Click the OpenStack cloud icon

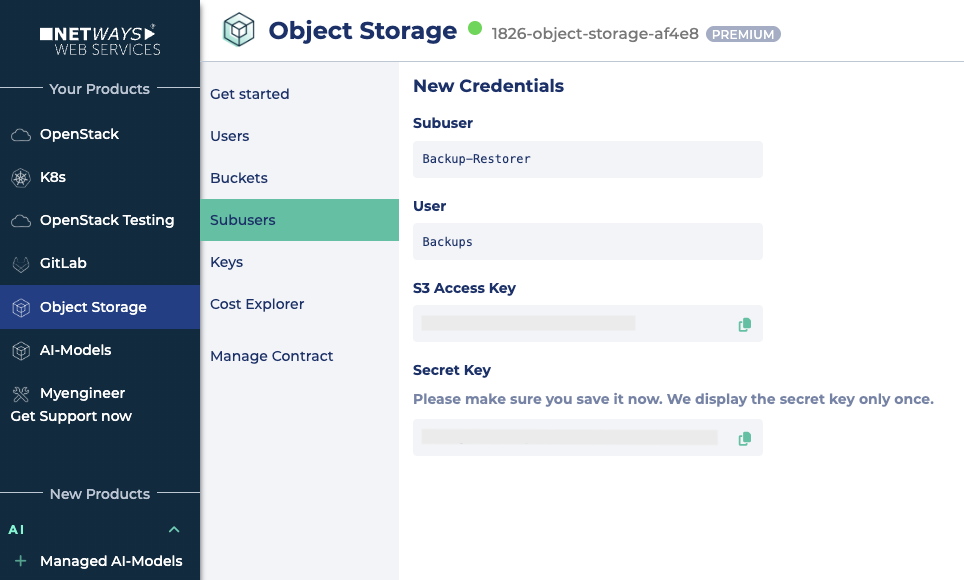click(x=20, y=135)
